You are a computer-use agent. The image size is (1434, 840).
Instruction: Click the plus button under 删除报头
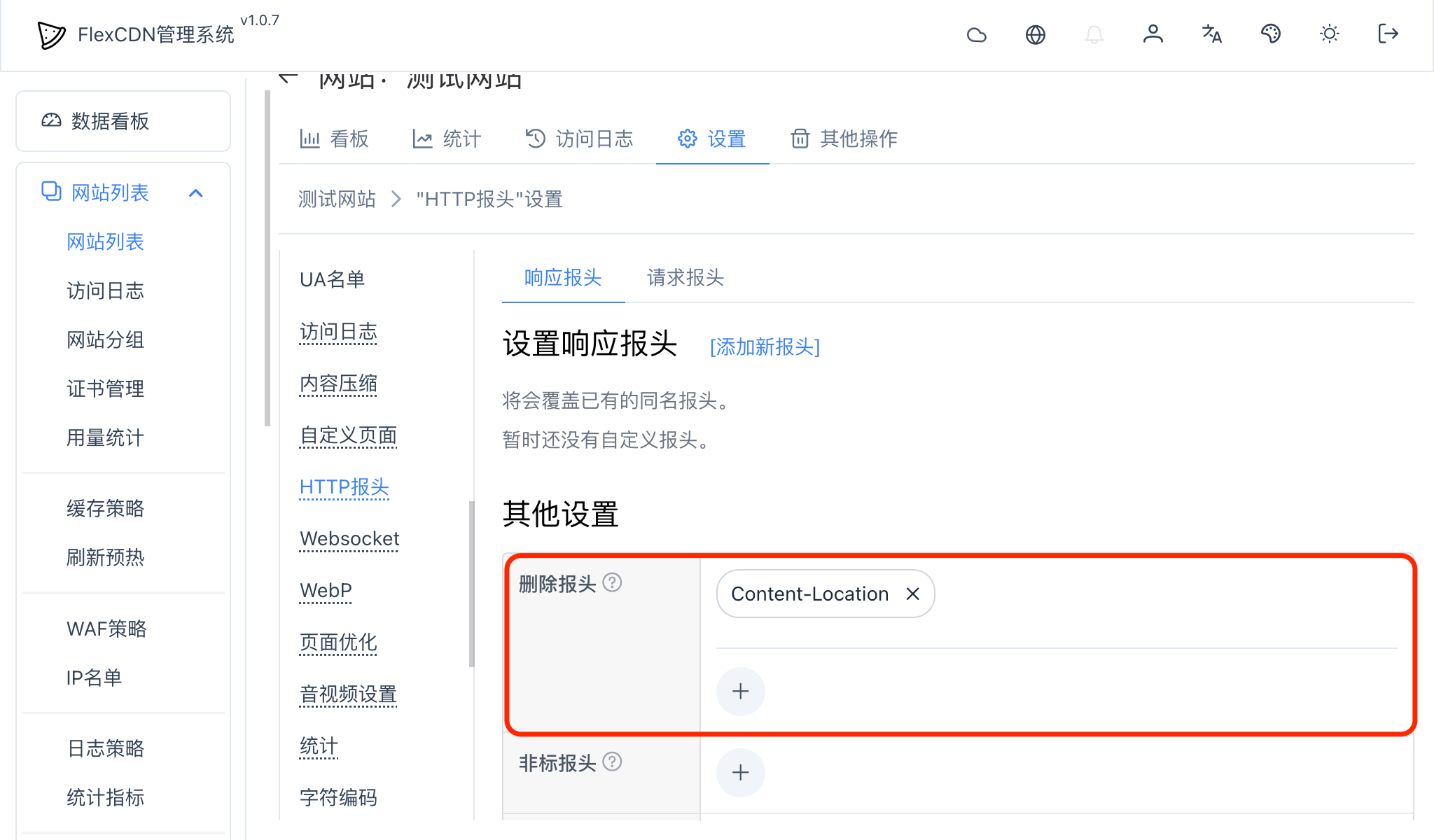(740, 691)
